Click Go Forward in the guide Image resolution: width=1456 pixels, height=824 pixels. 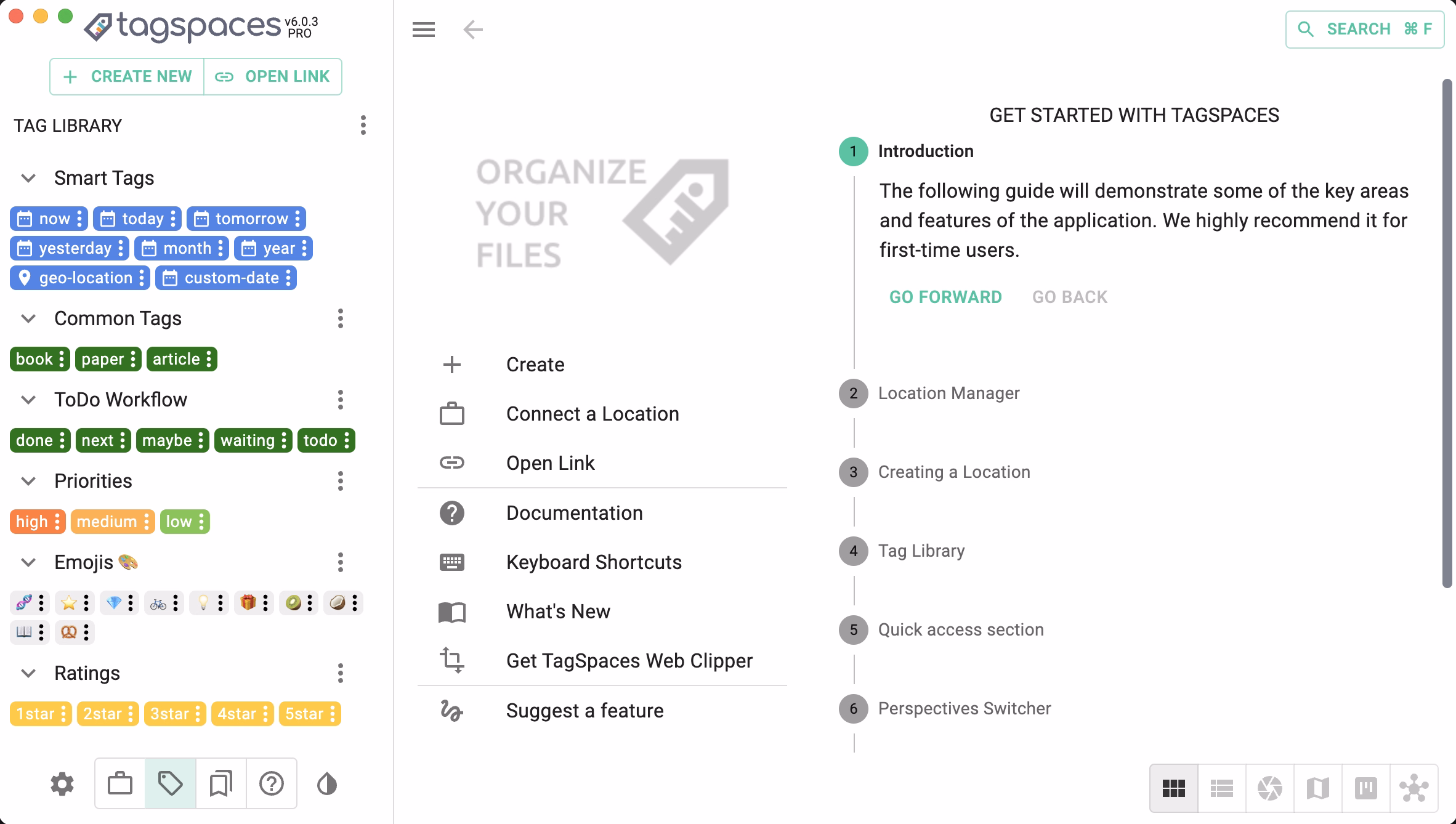click(x=945, y=297)
